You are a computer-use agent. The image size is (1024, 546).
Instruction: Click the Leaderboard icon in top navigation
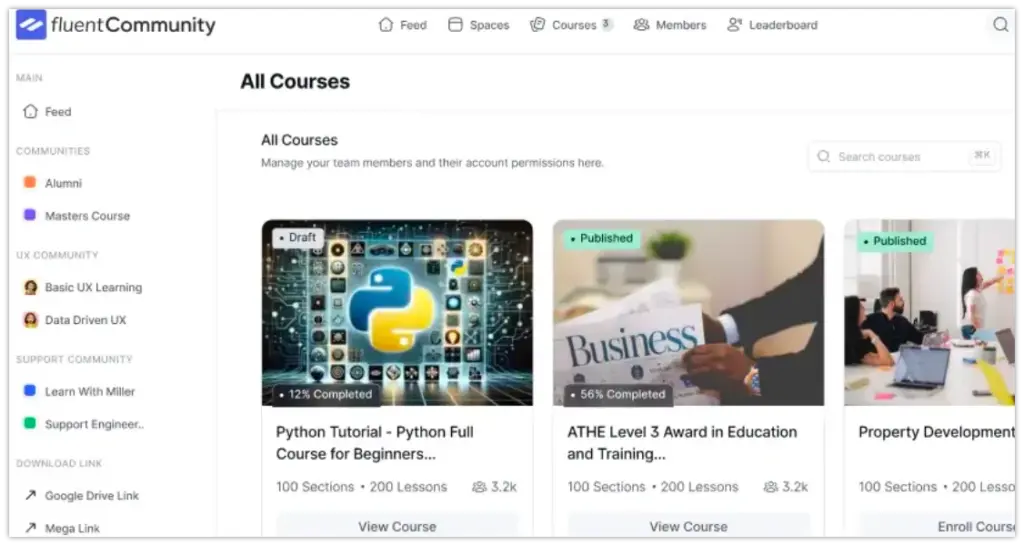[735, 25]
